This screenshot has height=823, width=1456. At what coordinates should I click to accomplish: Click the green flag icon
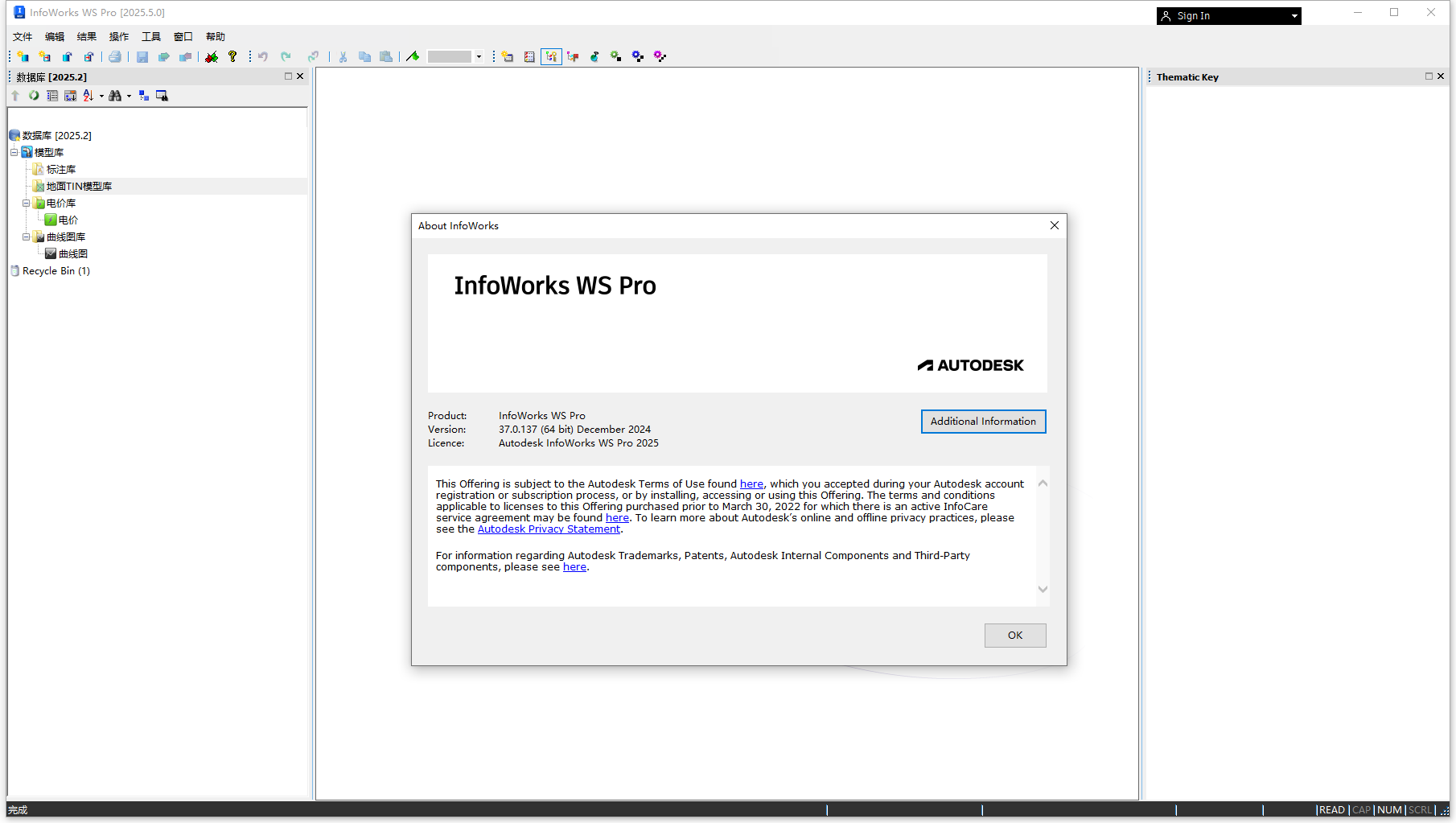[x=413, y=56]
